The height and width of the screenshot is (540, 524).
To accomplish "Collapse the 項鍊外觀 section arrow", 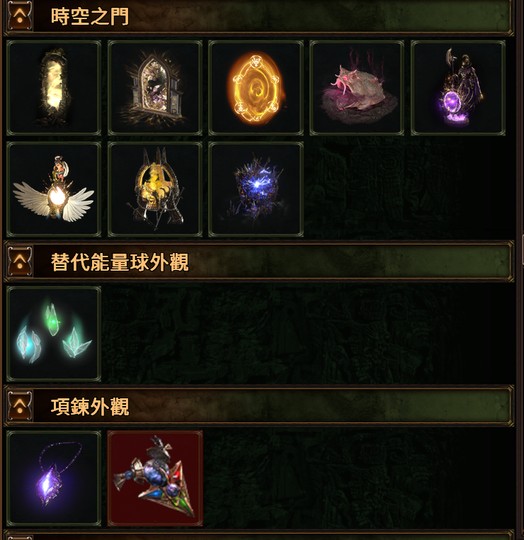I will 20,406.
